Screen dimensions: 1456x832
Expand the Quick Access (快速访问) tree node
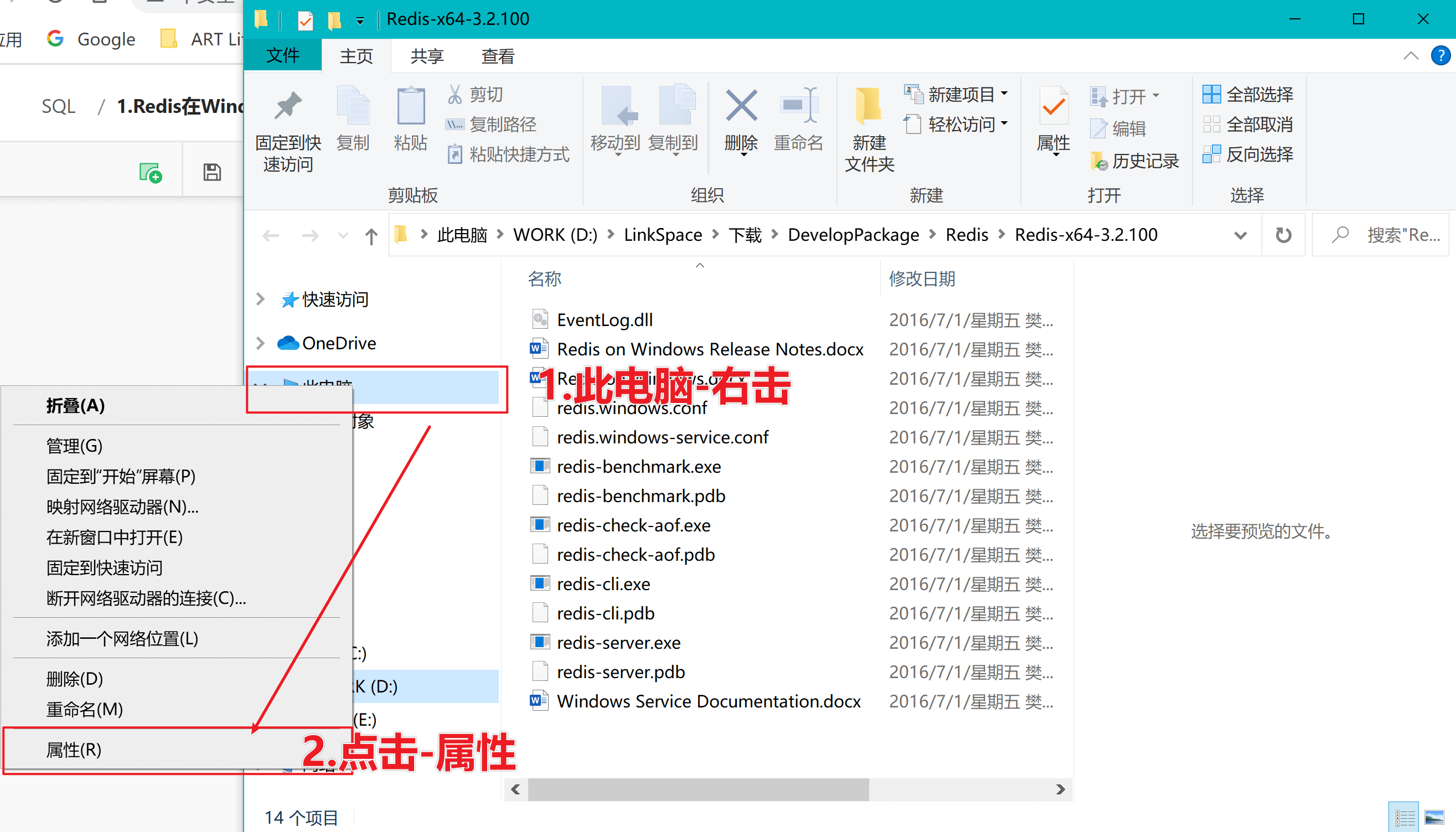(261, 299)
